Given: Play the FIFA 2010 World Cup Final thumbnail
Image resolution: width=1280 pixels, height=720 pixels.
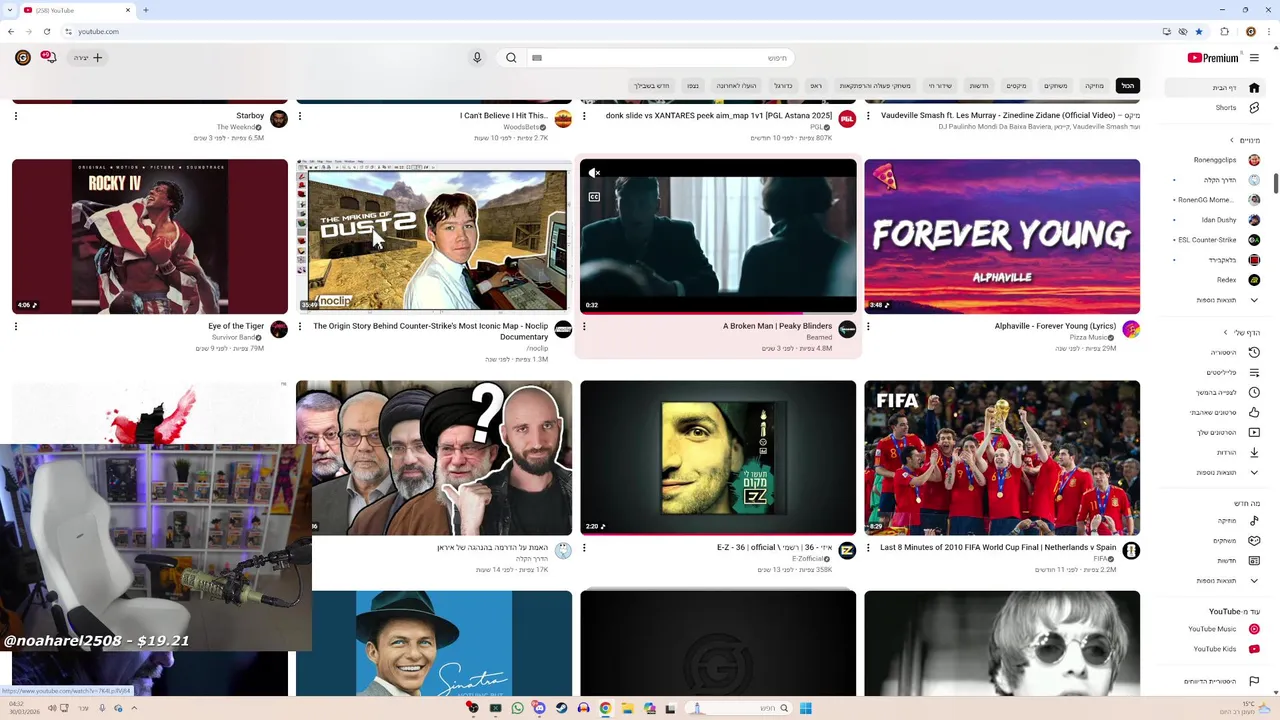Looking at the screenshot, I should pyautogui.click(x=1002, y=458).
